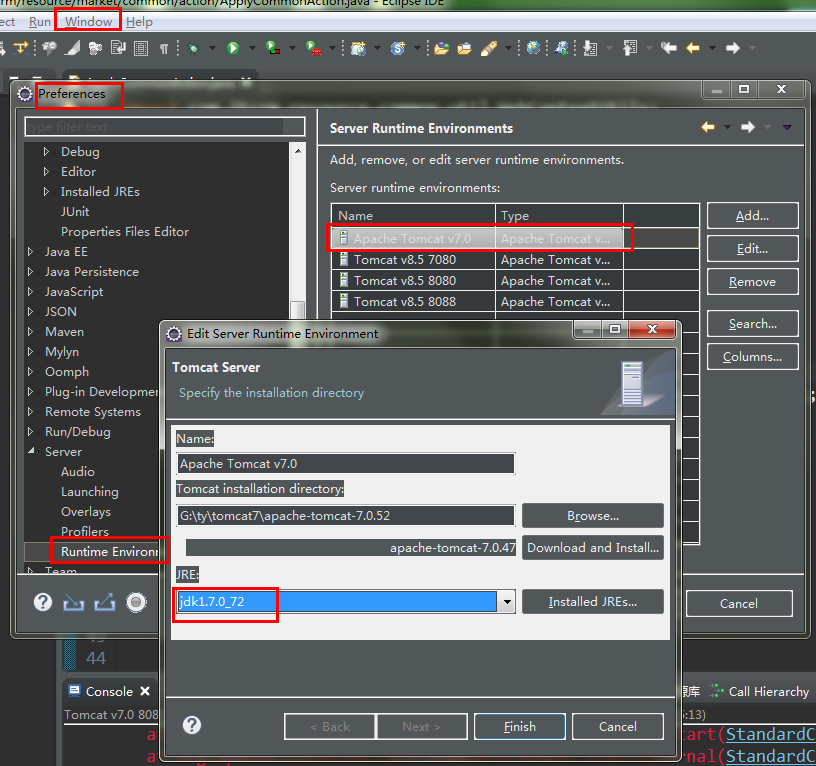Viewport: 816px width, 766px height.
Task: Collapse the Server tree node
Action: pyautogui.click(x=31, y=451)
